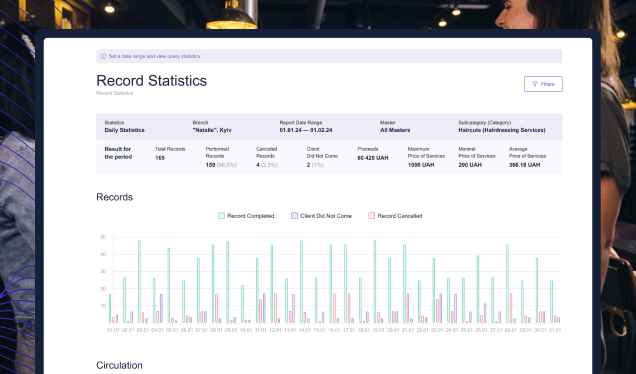Click the red cancelled bar for 21.01
Image resolution: width=636 pixels, height=374 pixels.
point(408,308)
